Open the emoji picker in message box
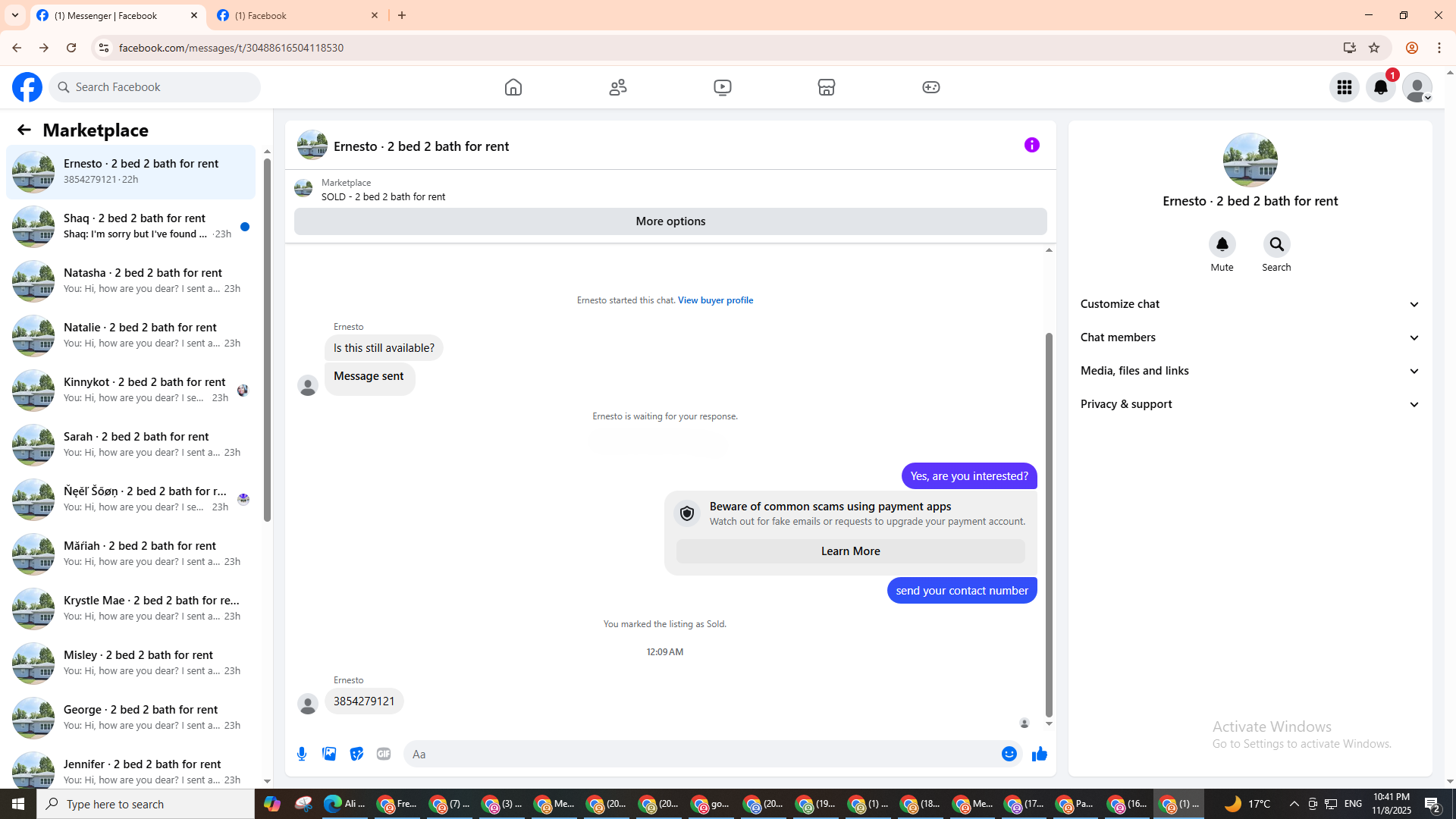The width and height of the screenshot is (1456, 819). click(x=1009, y=754)
